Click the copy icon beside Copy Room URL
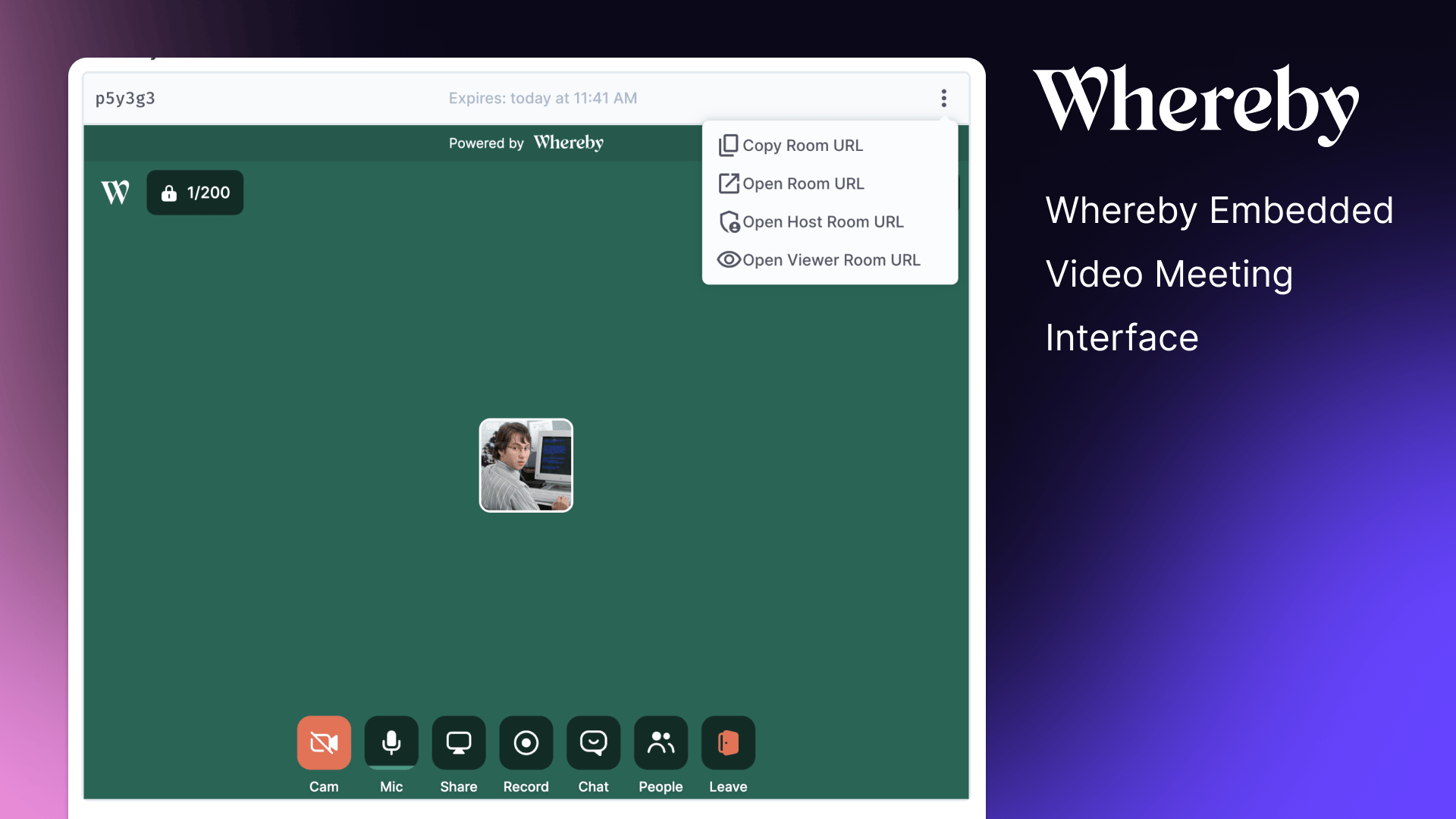Image resolution: width=1456 pixels, height=819 pixels. [x=728, y=145]
